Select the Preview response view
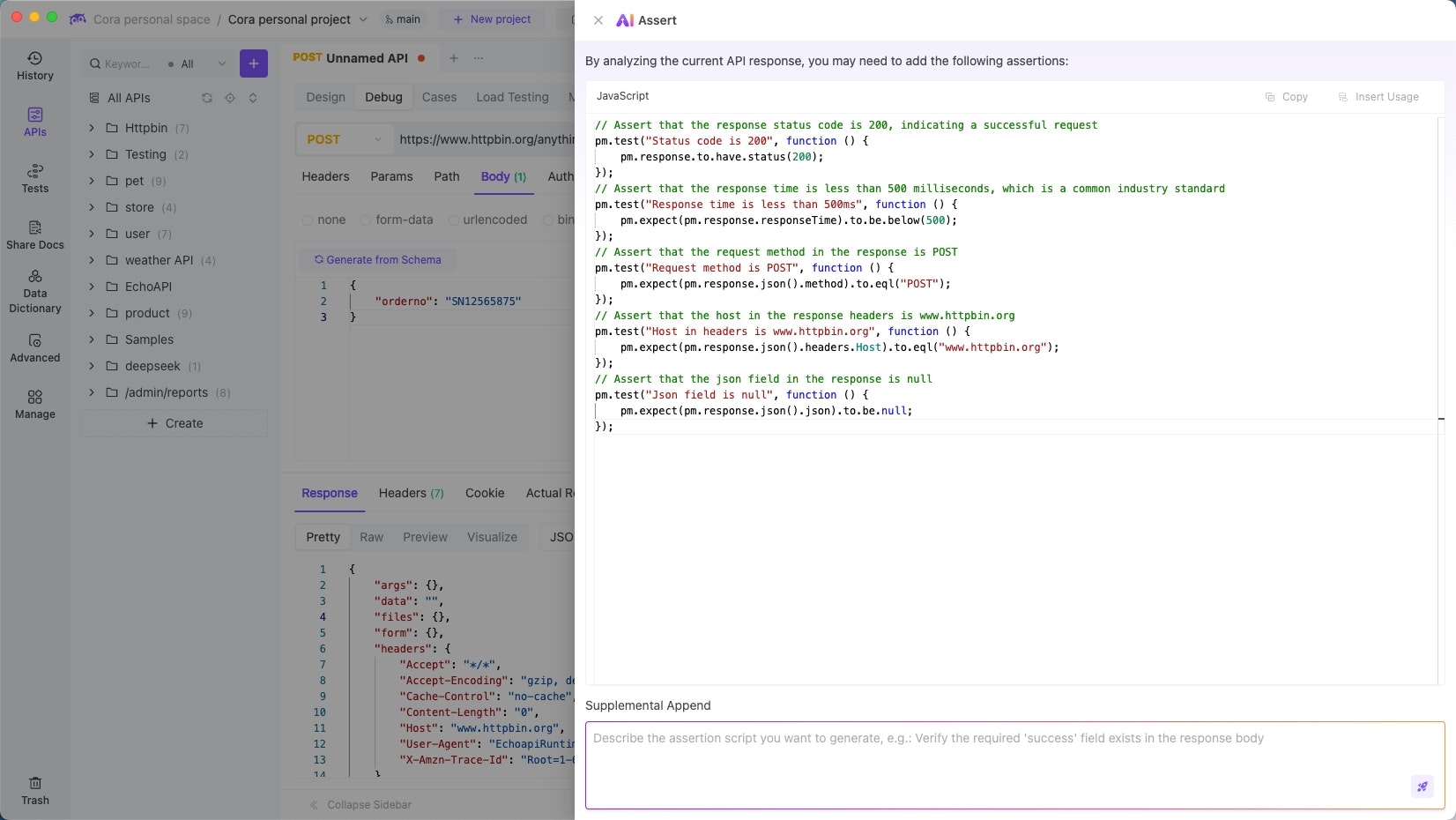The width and height of the screenshot is (1456, 820). click(426, 537)
